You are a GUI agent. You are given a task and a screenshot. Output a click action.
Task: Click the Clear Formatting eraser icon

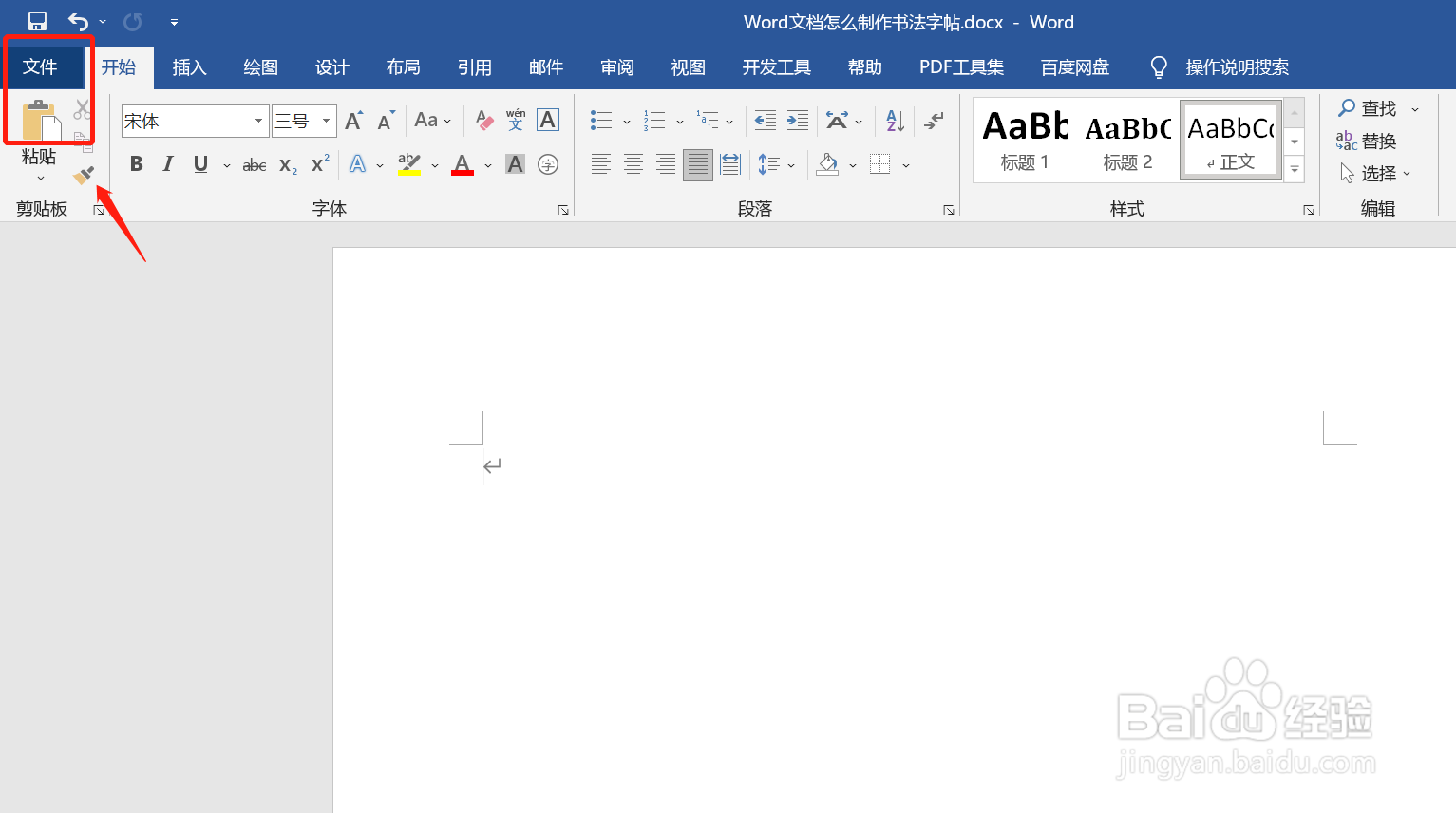tap(484, 121)
